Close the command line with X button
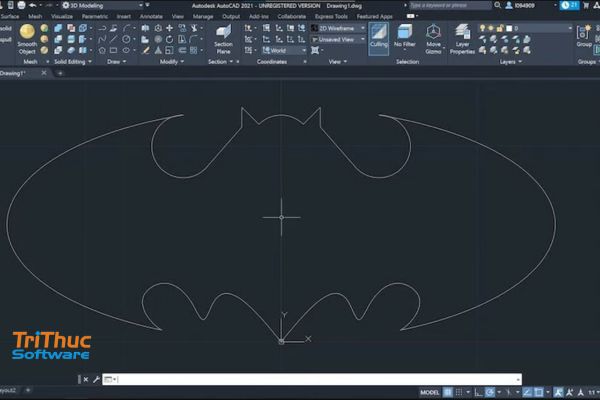Image resolution: width=600 pixels, height=400 pixels. click(86, 379)
